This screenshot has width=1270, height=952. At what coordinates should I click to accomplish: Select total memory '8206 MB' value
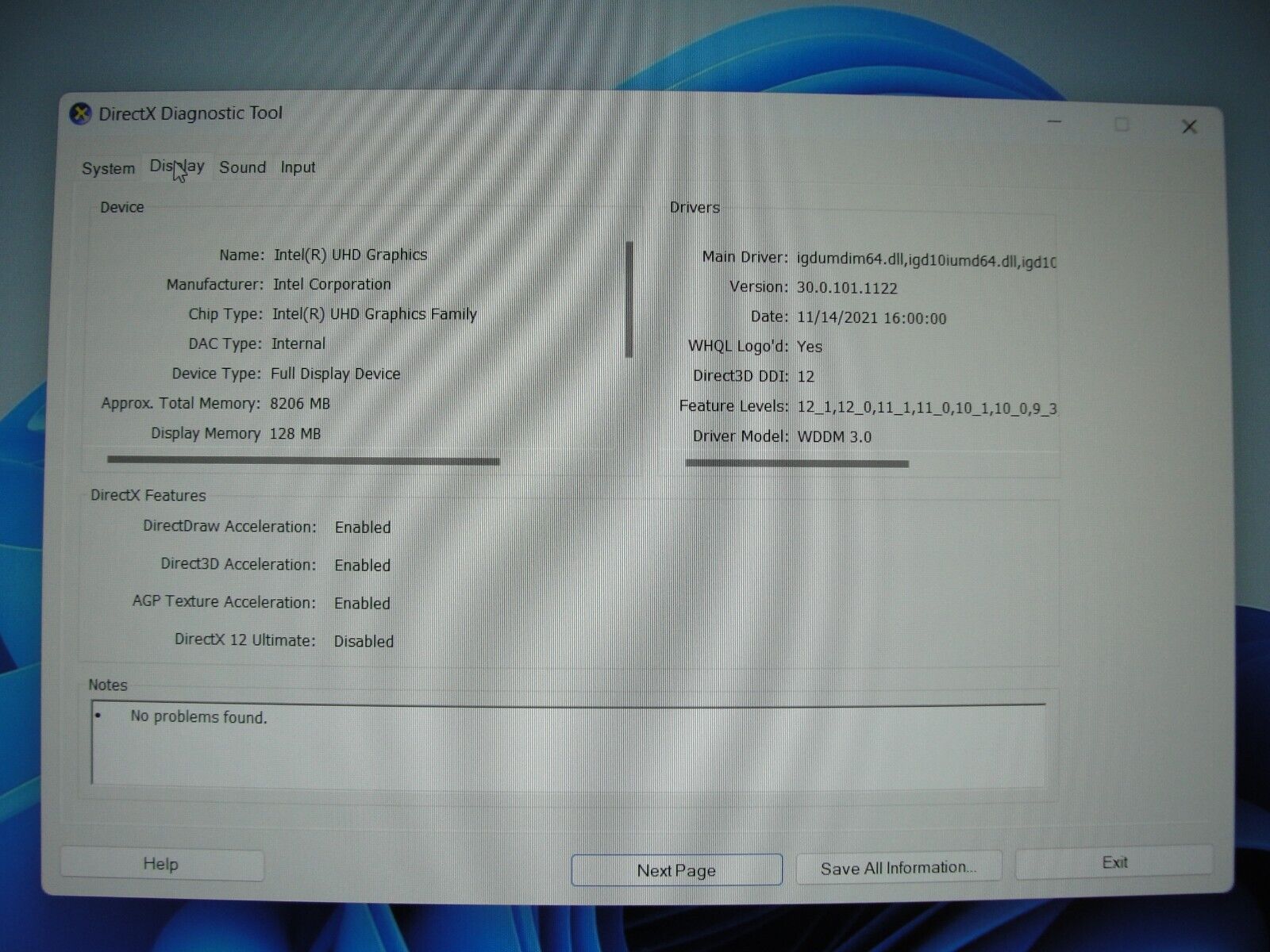[300, 404]
